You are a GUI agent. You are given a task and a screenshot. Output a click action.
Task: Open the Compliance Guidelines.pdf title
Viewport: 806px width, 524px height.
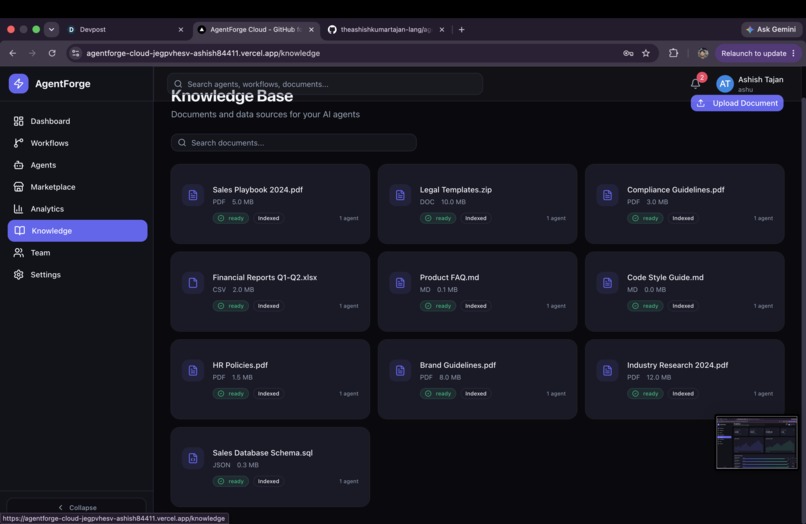[675, 190]
